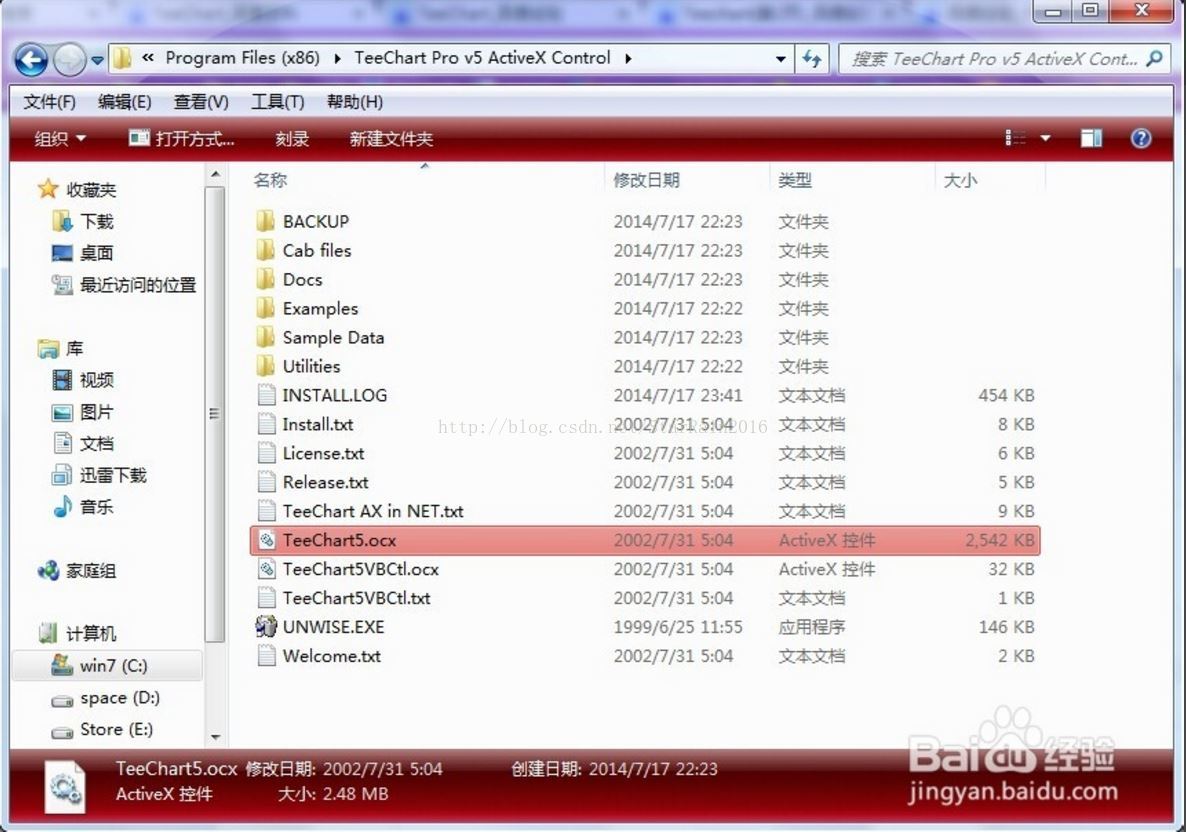Viewport: 1186px width, 832px height.
Task: Select 收藏夹 in the navigation pane
Action: (x=78, y=189)
